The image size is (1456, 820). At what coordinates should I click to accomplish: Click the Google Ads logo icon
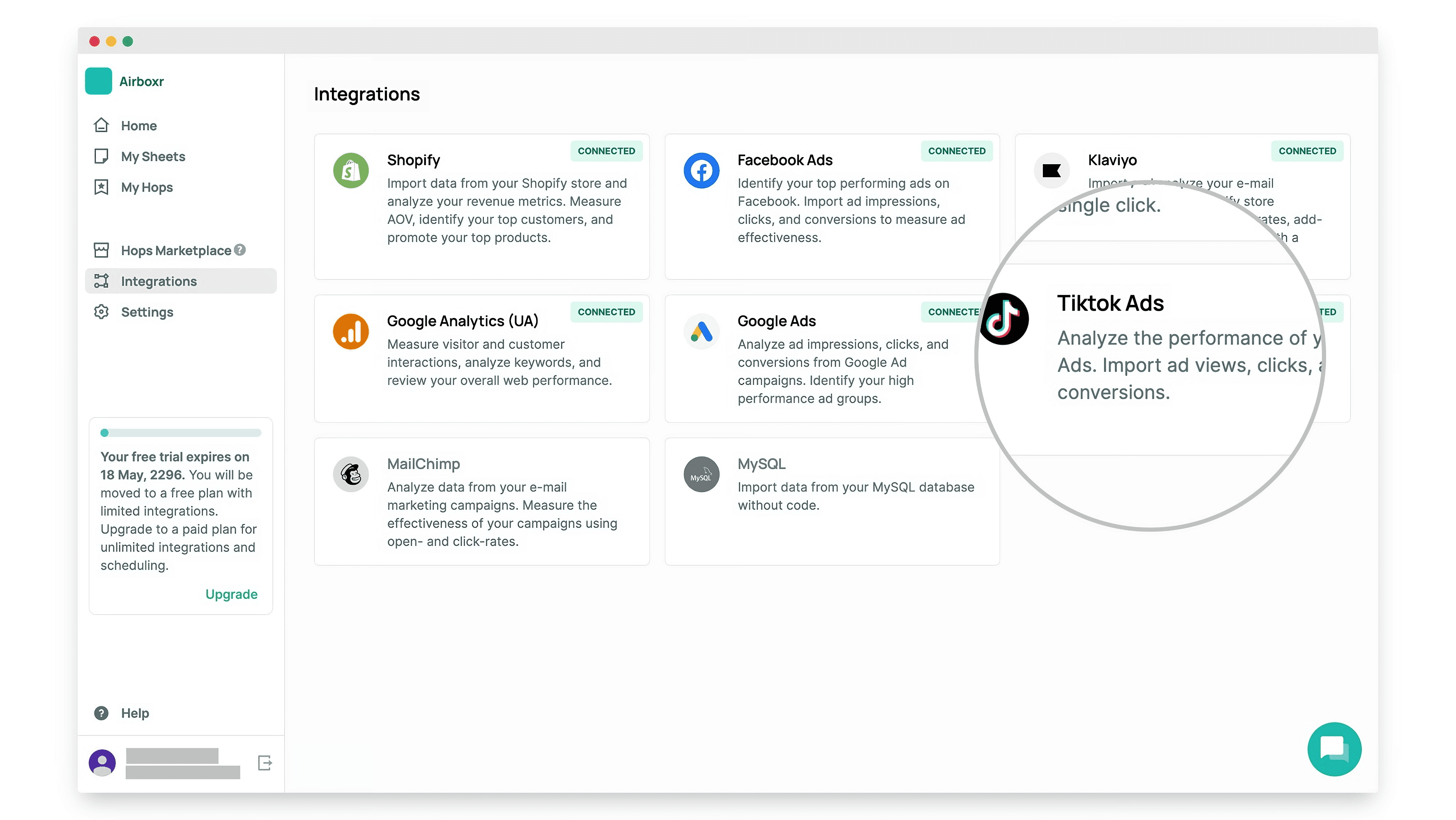click(x=701, y=331)
